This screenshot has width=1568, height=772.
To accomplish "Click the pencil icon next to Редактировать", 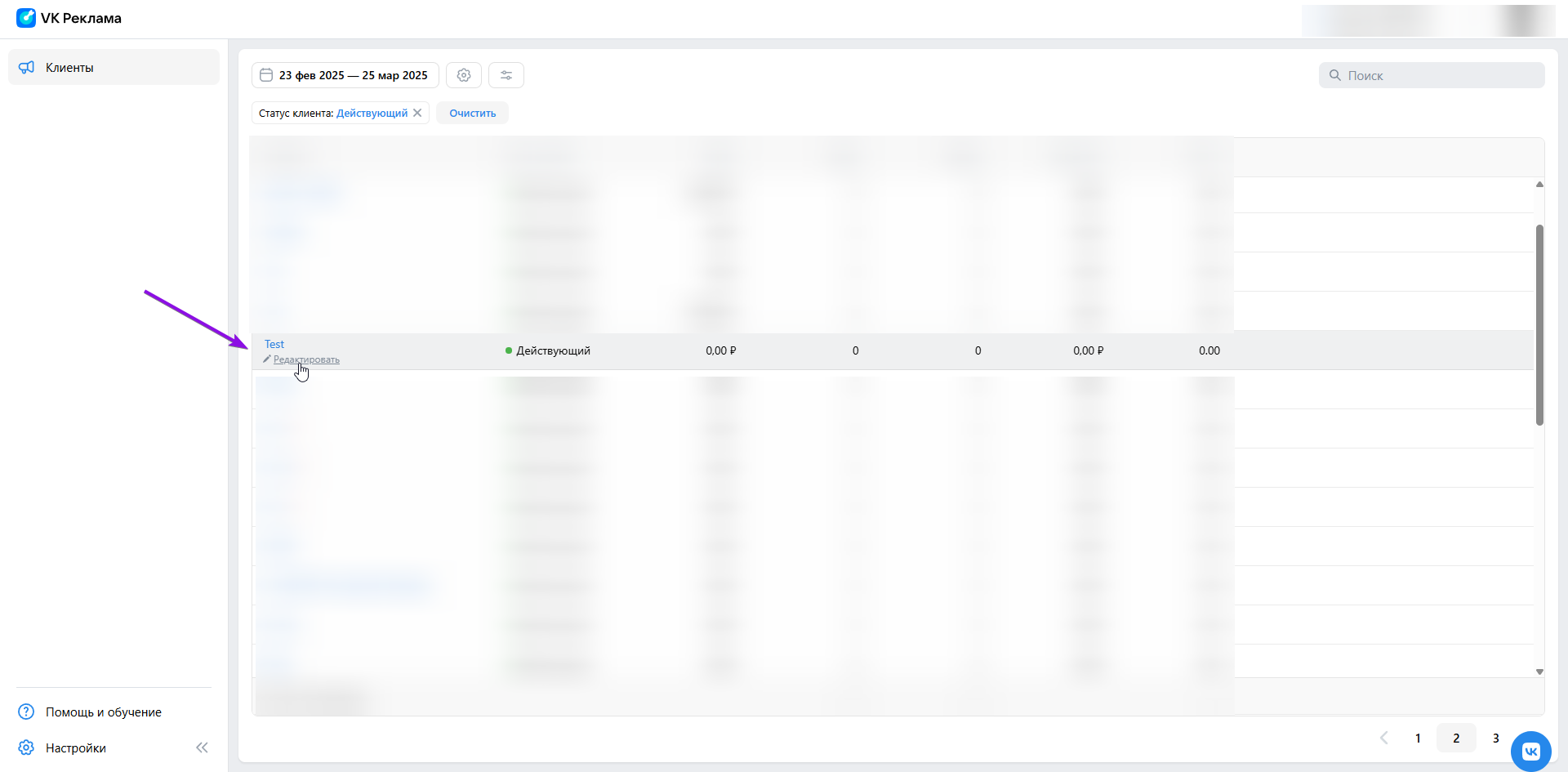I will point(267,359).
